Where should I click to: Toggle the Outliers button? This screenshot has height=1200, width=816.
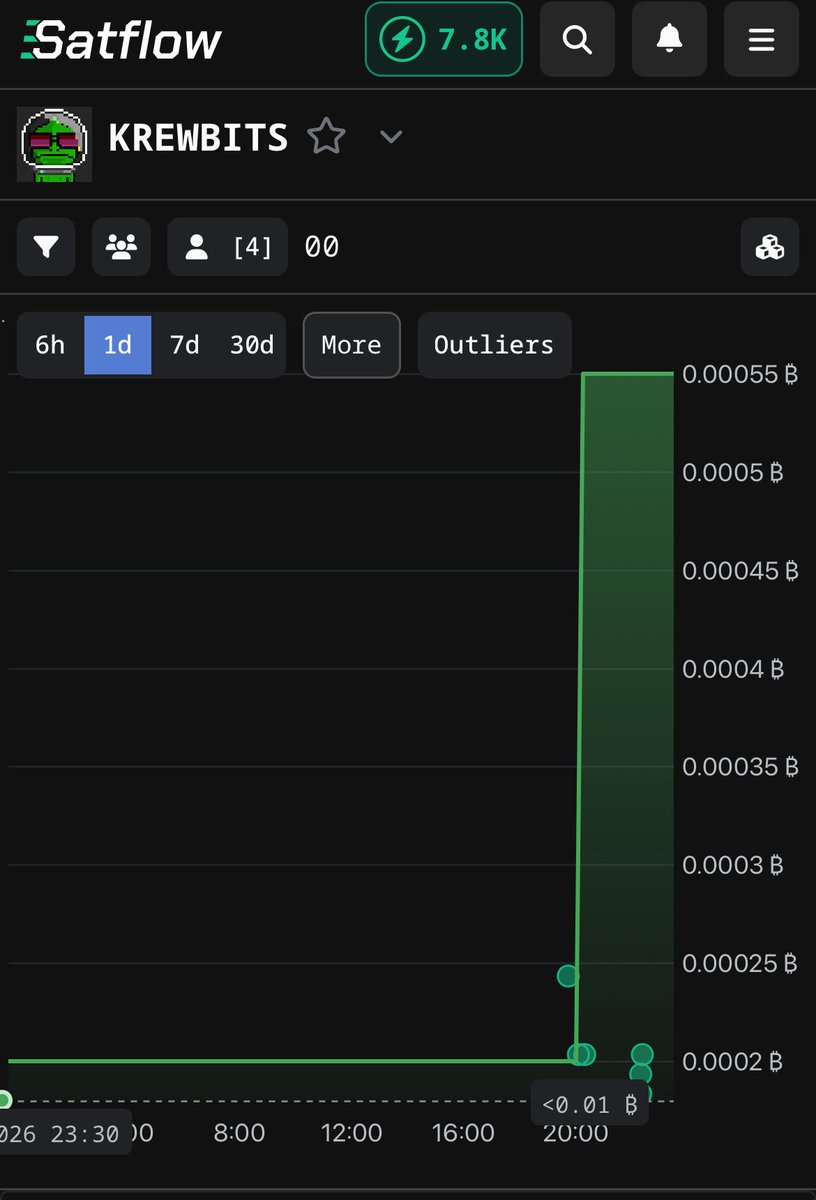[494, 345]
